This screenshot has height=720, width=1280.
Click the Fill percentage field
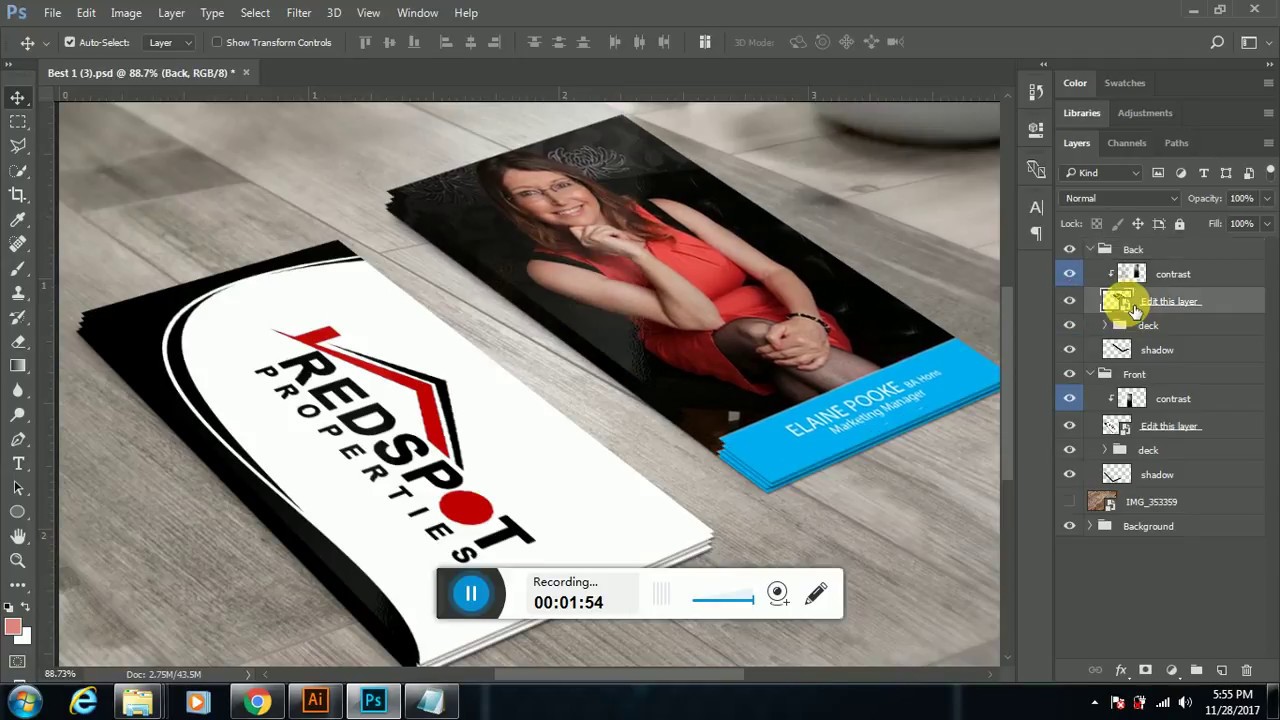pos(1242,224)
